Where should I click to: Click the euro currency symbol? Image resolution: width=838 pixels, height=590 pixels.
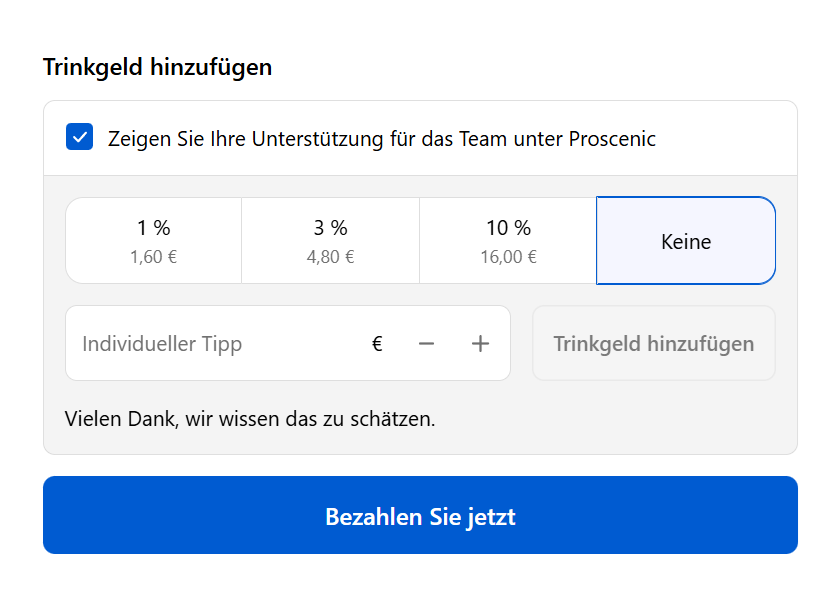[377, 344]
